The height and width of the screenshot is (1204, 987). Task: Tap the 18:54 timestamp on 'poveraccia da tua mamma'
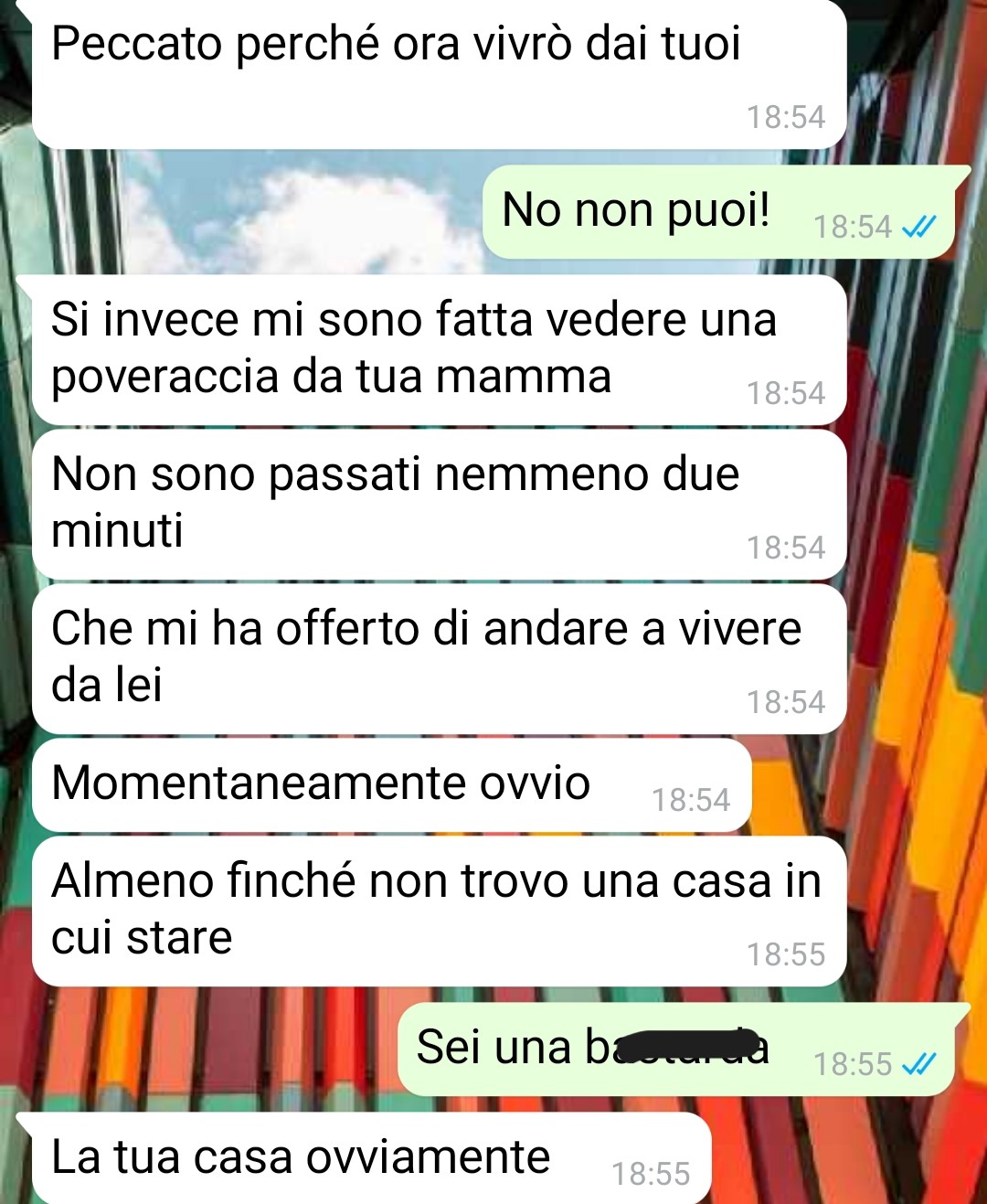786,393
